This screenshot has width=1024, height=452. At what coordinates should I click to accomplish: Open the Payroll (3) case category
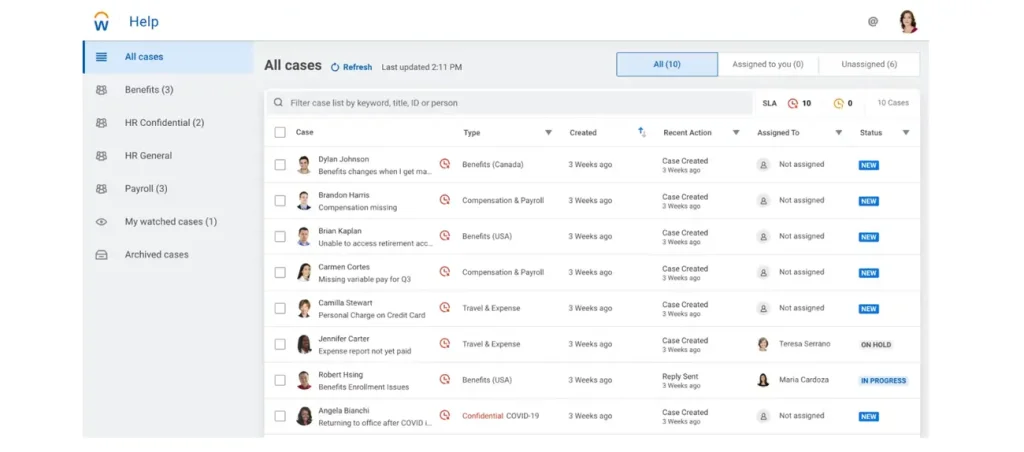tap(146, 189)
